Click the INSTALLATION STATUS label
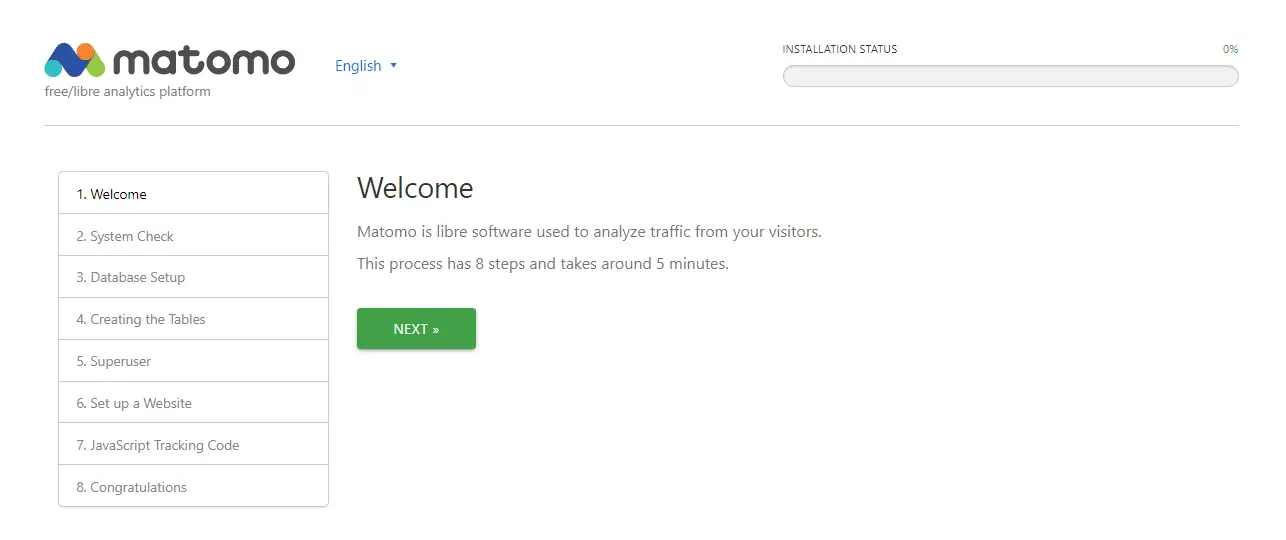Screen dimensions: 1286x540 tap(840, 49)
